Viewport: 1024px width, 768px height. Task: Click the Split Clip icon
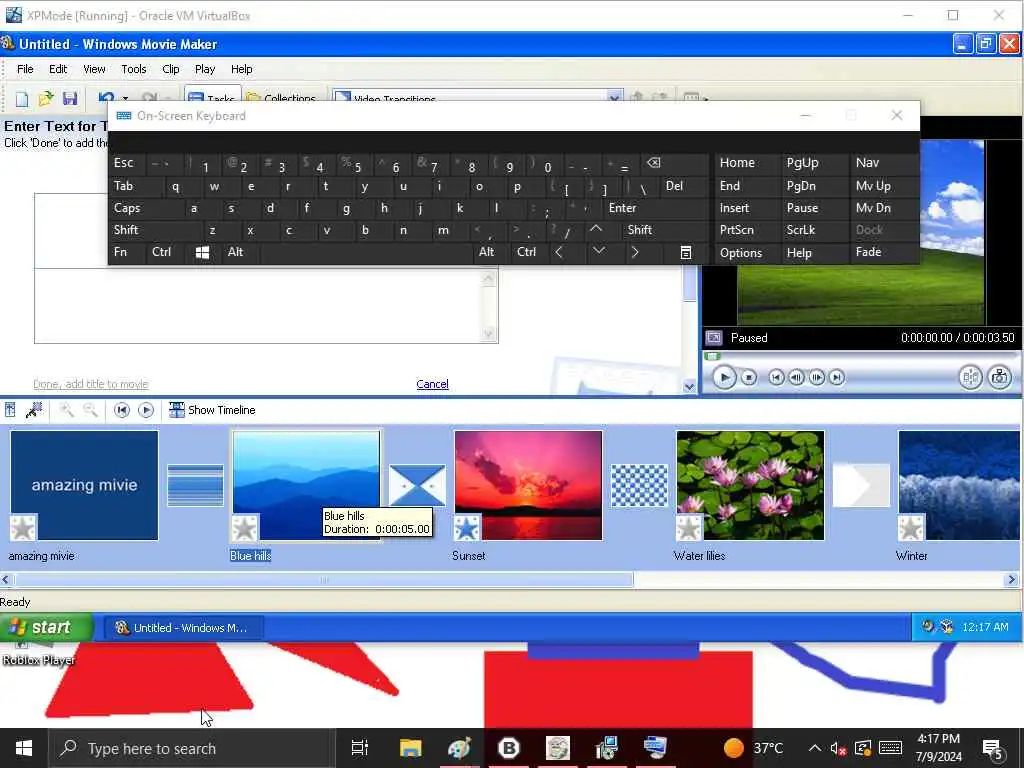(x=970, y=377)
